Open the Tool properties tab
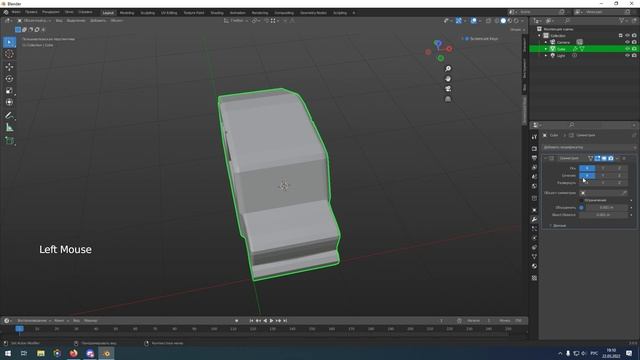The height and width of the screenshot is (360, 640). [534, 137]
